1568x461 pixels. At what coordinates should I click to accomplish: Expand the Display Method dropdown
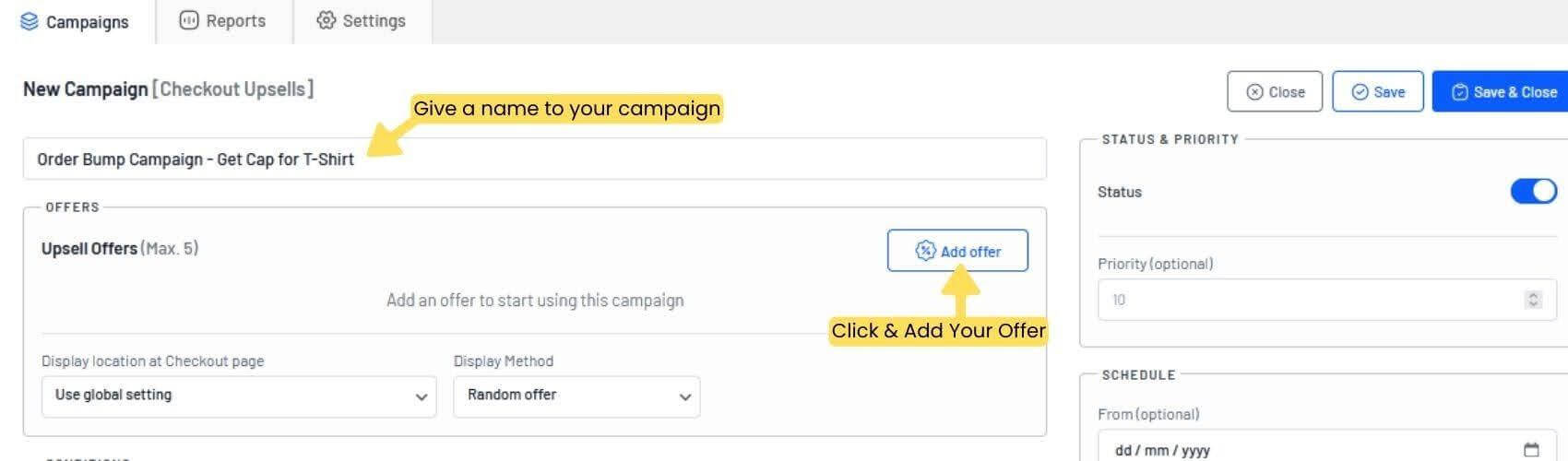[576, 396]
